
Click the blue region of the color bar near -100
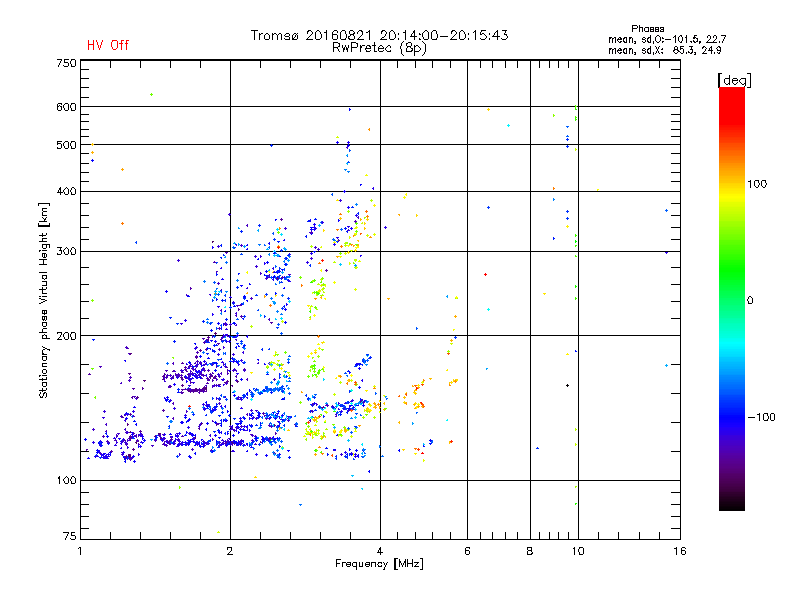732,417
